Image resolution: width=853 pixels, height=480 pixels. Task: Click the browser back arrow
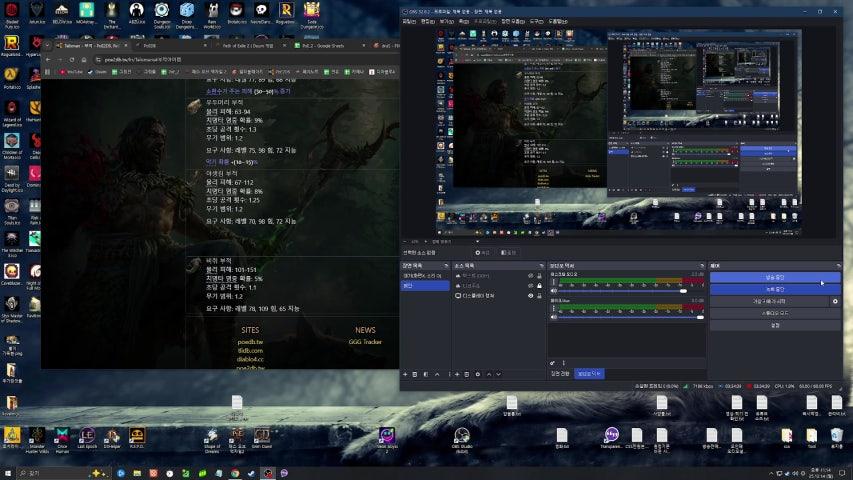47,59
